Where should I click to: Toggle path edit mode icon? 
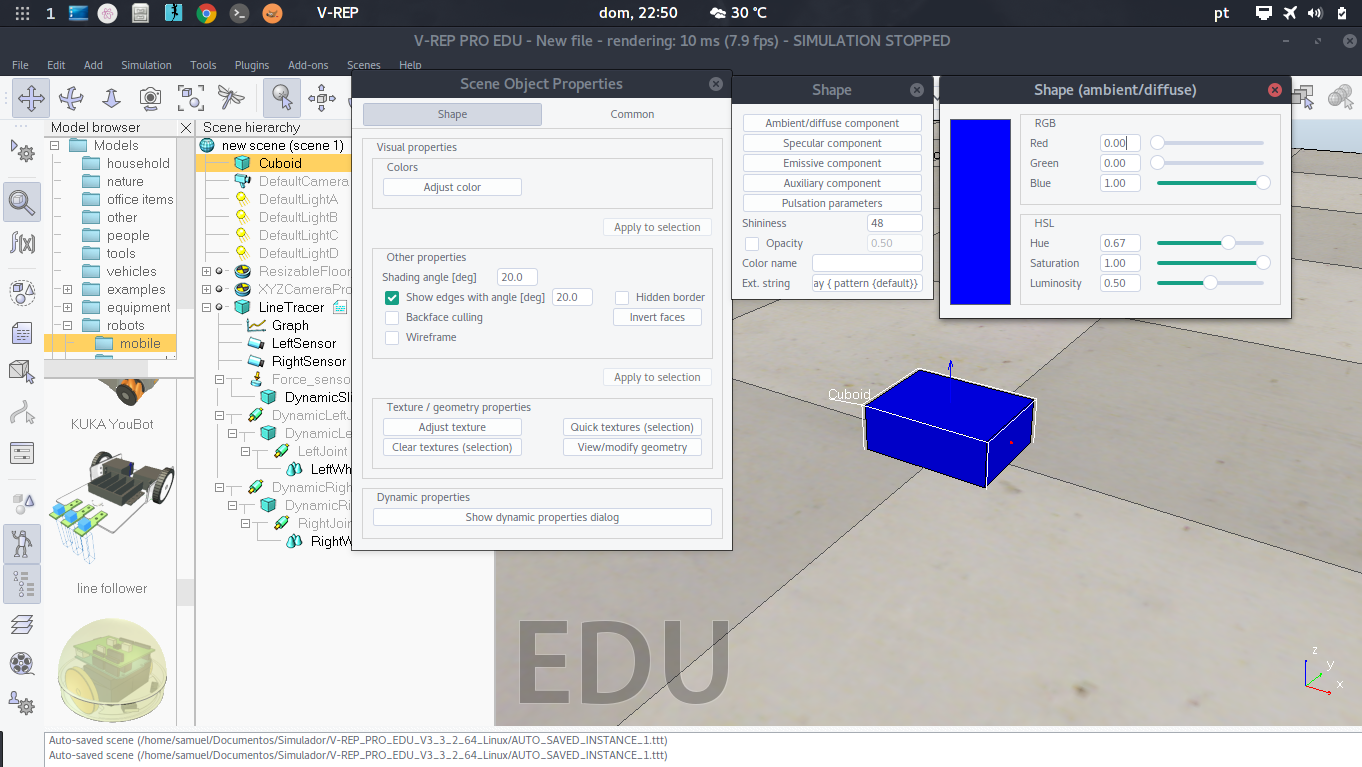click(22, 413)
